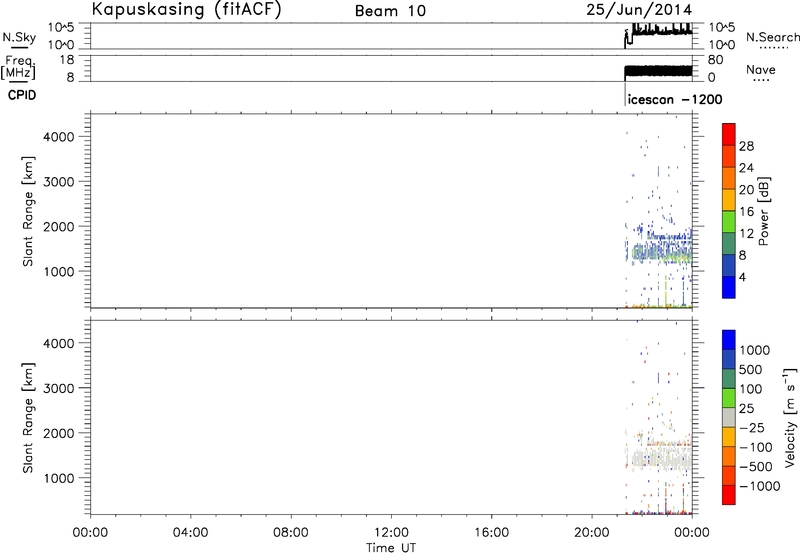This screenshot has height=554, width=800.
Task: Click the 'Power [dB]' colorbar title
Action: [x=763, y=211]
